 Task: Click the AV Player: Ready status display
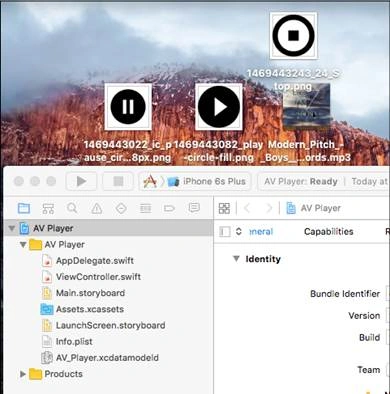(x=301, y=182)
